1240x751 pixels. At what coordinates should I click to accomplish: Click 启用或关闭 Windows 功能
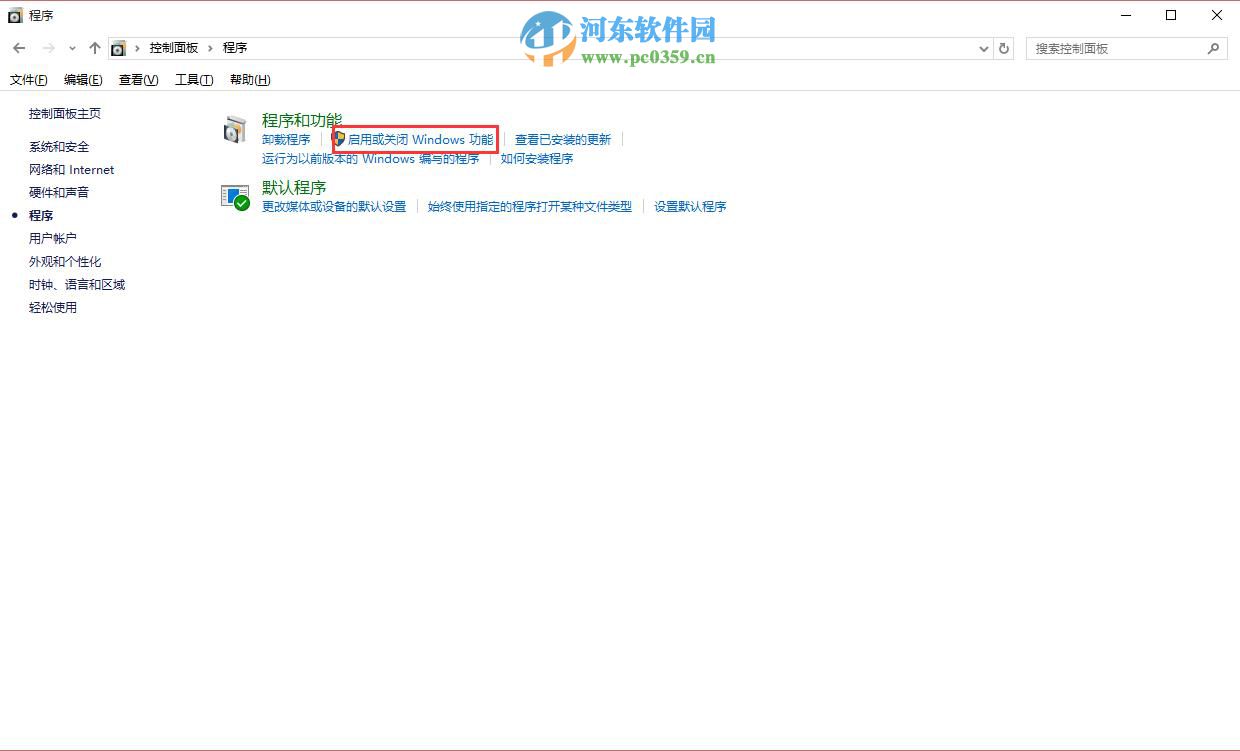(x=420, y=139)
